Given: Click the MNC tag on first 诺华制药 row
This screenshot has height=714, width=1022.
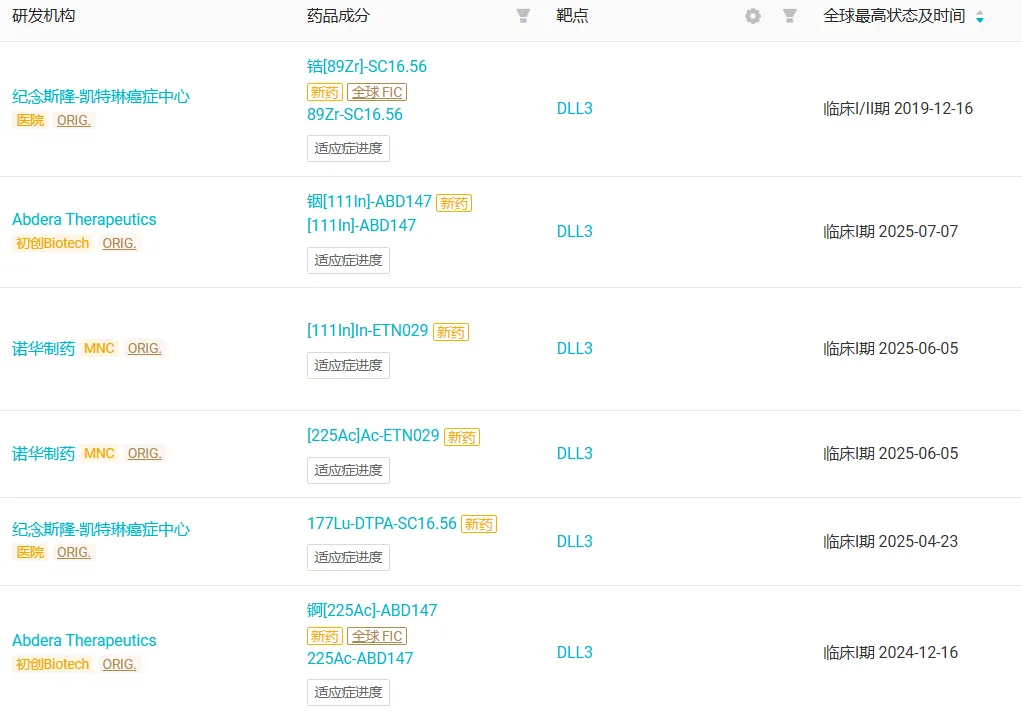Looking at the screenshot, I should [x=100, y=348].
